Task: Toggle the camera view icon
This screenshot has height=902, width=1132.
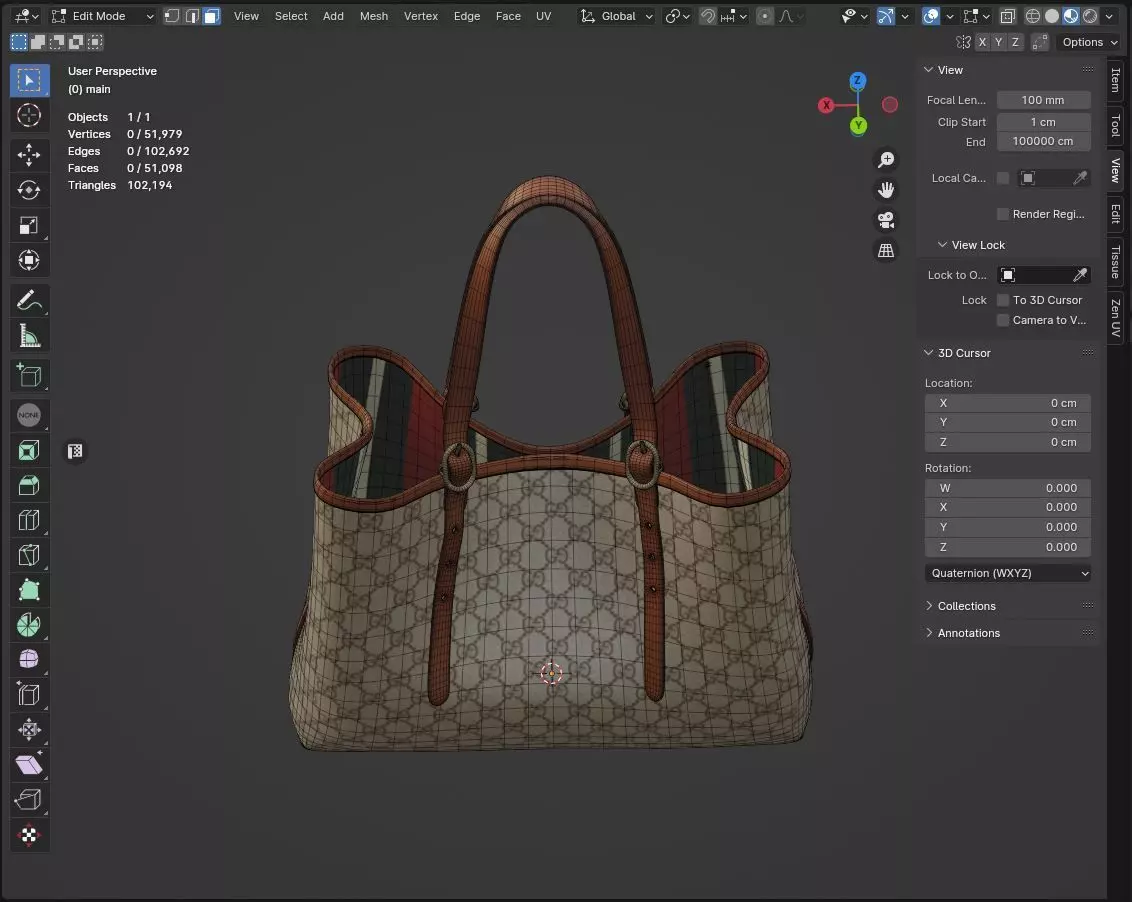Action: pos(886,220)
